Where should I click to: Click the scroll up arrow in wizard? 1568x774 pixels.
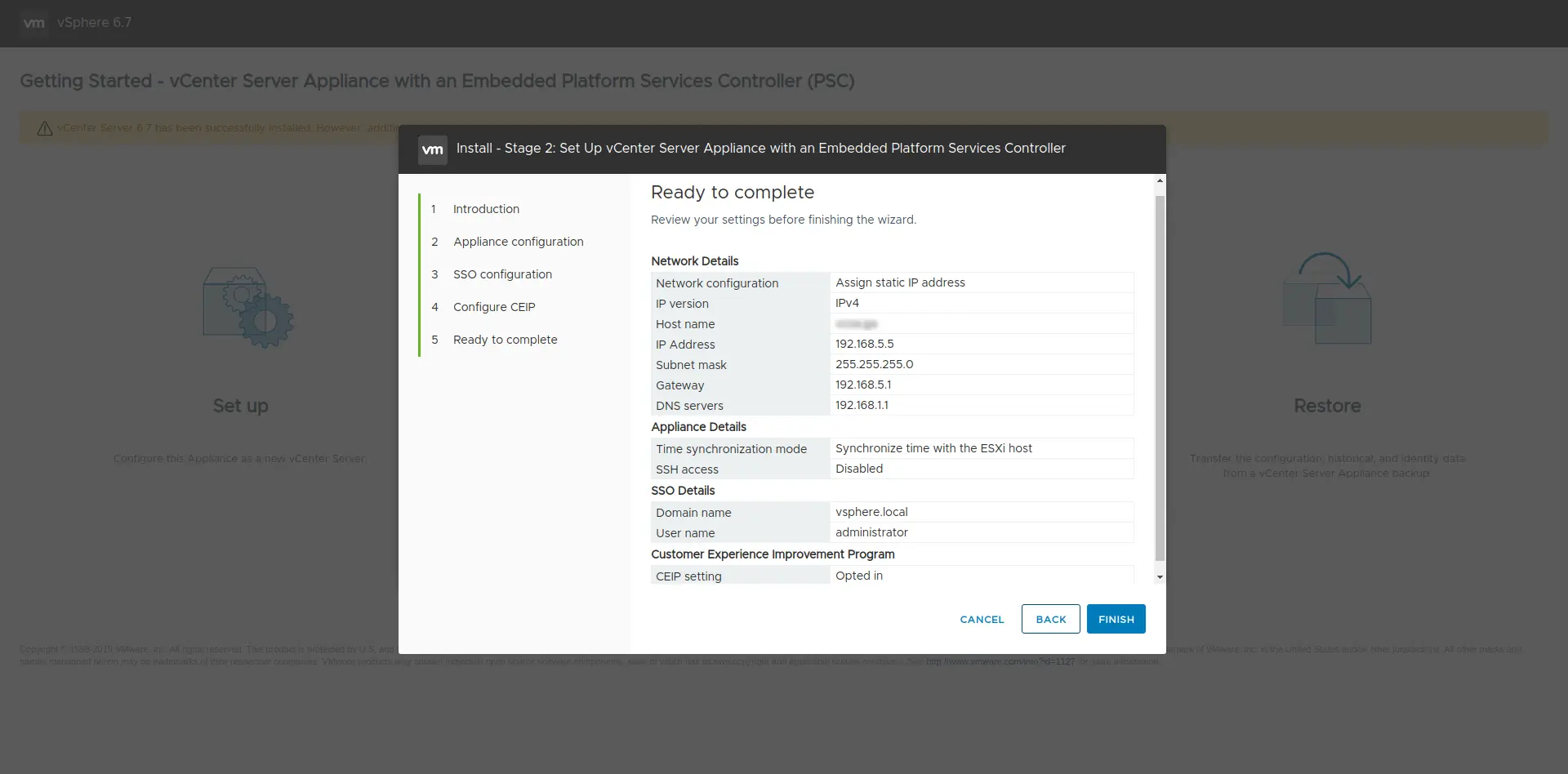[x=1160, y=180]
